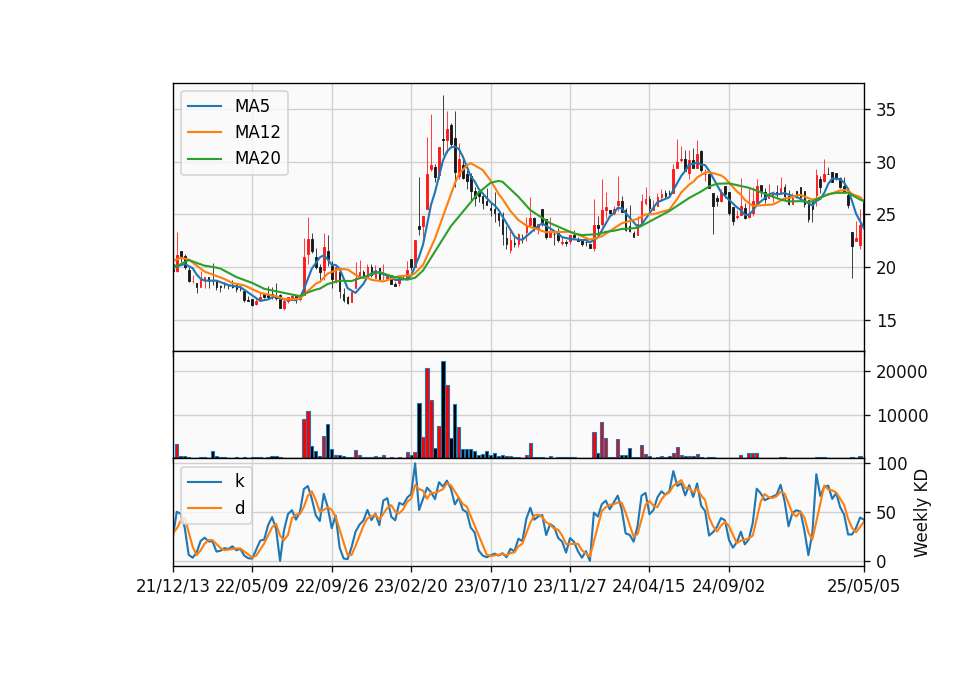Screen dimensions: 960x690
Task: Click the 22/09/26 date axis label
Action: [x=332, y=586]
